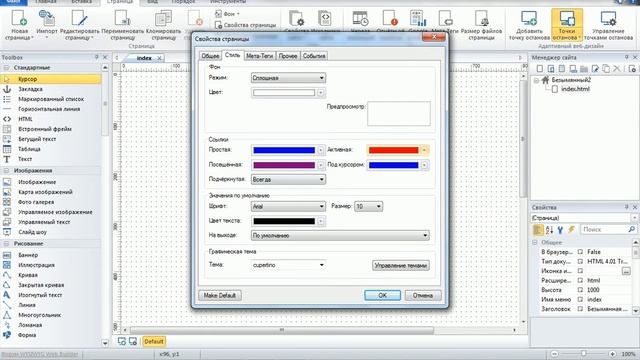Click the Make Default button
This screenshot has width=640, height=360.
(x=220, y=295)
